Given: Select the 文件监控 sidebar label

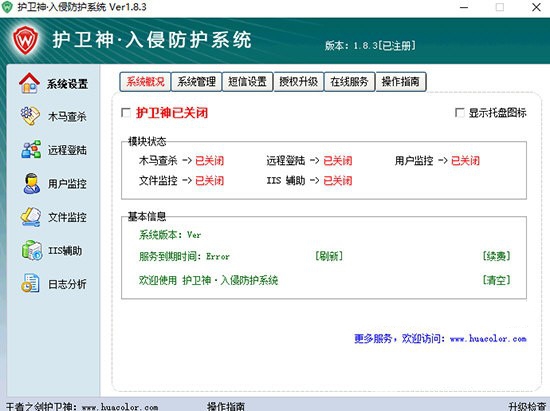Looking at the screenshot, I should [x=67, y=217].
